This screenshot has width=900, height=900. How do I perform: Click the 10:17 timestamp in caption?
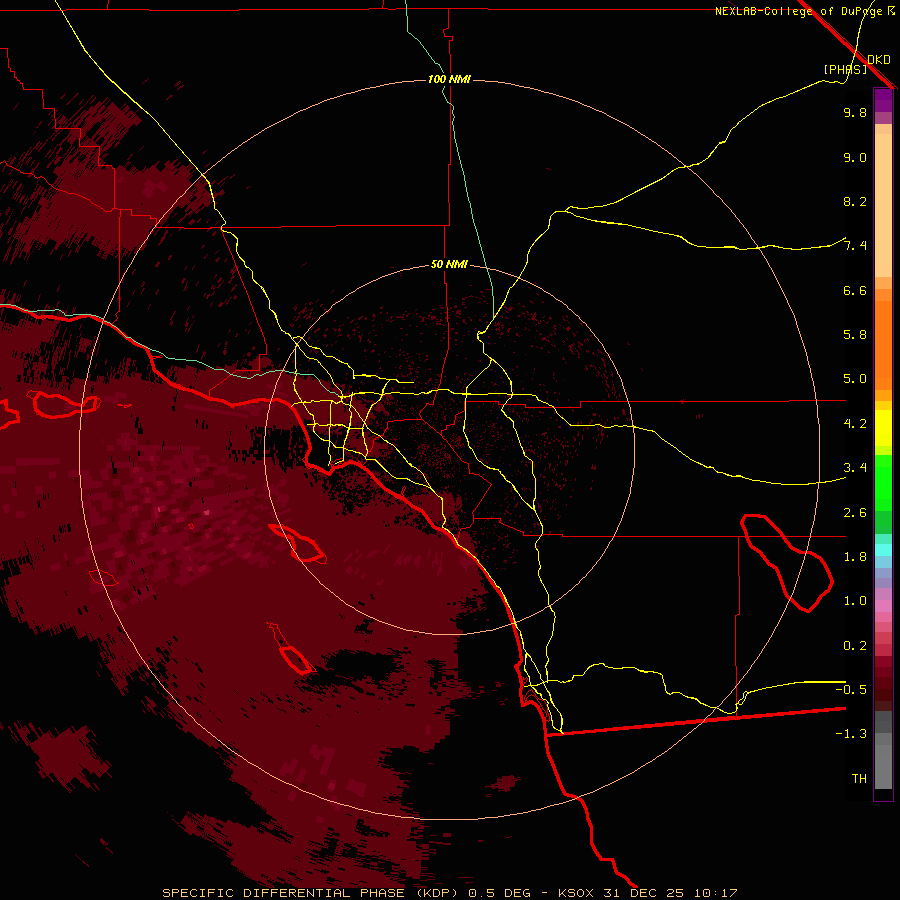(715, 893)
